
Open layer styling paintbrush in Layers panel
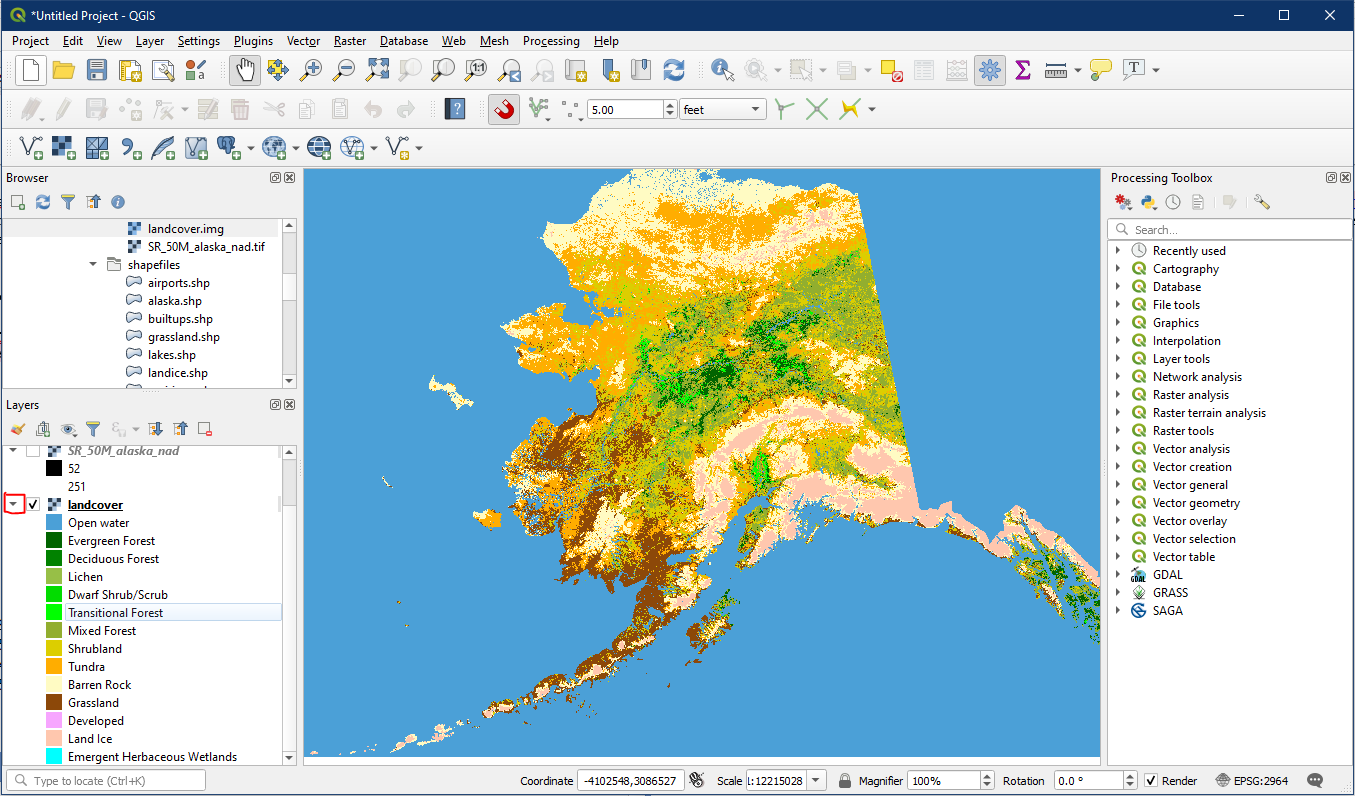[x=18, y=429]
